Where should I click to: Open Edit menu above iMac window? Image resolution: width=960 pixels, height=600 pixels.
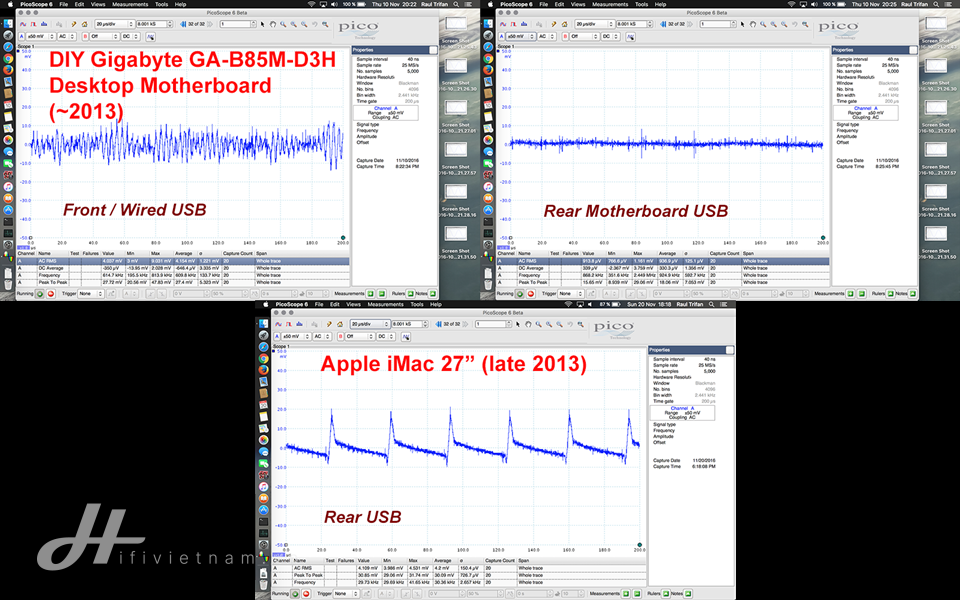click(x=335, y=304)
